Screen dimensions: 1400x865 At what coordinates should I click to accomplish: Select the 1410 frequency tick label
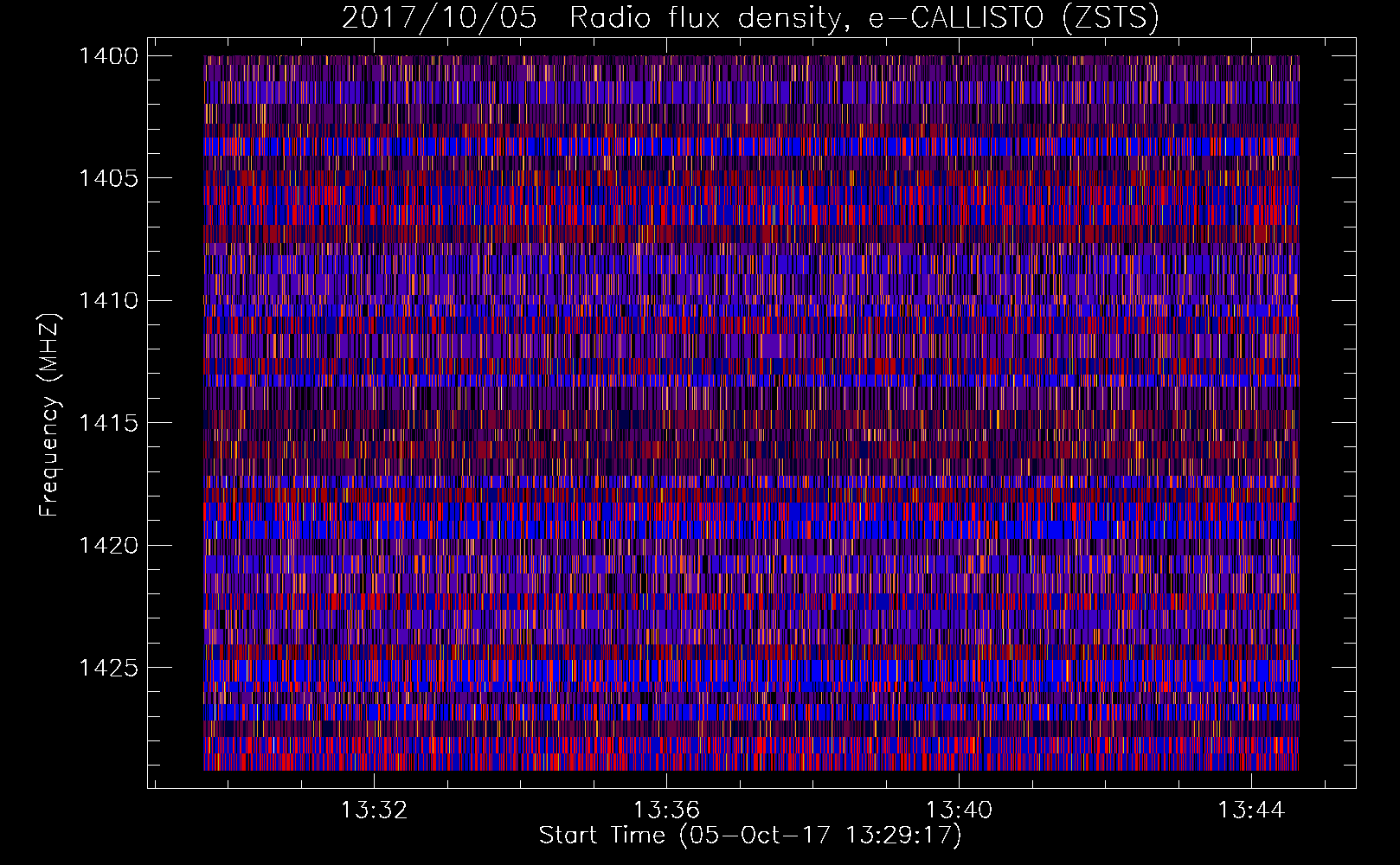tap(108, 301)
